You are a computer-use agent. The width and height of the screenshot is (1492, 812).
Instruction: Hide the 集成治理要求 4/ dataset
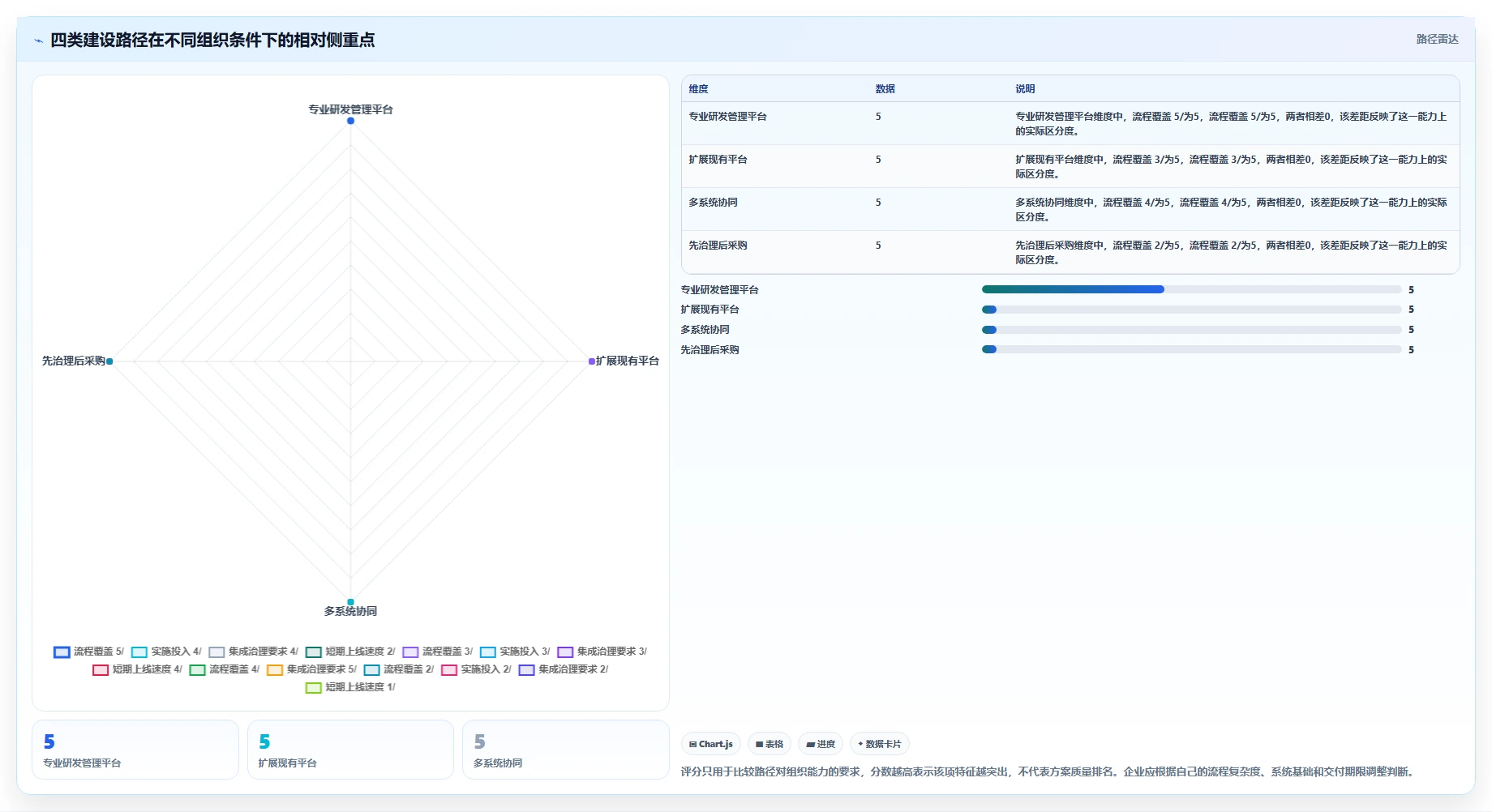coord(253,652)
